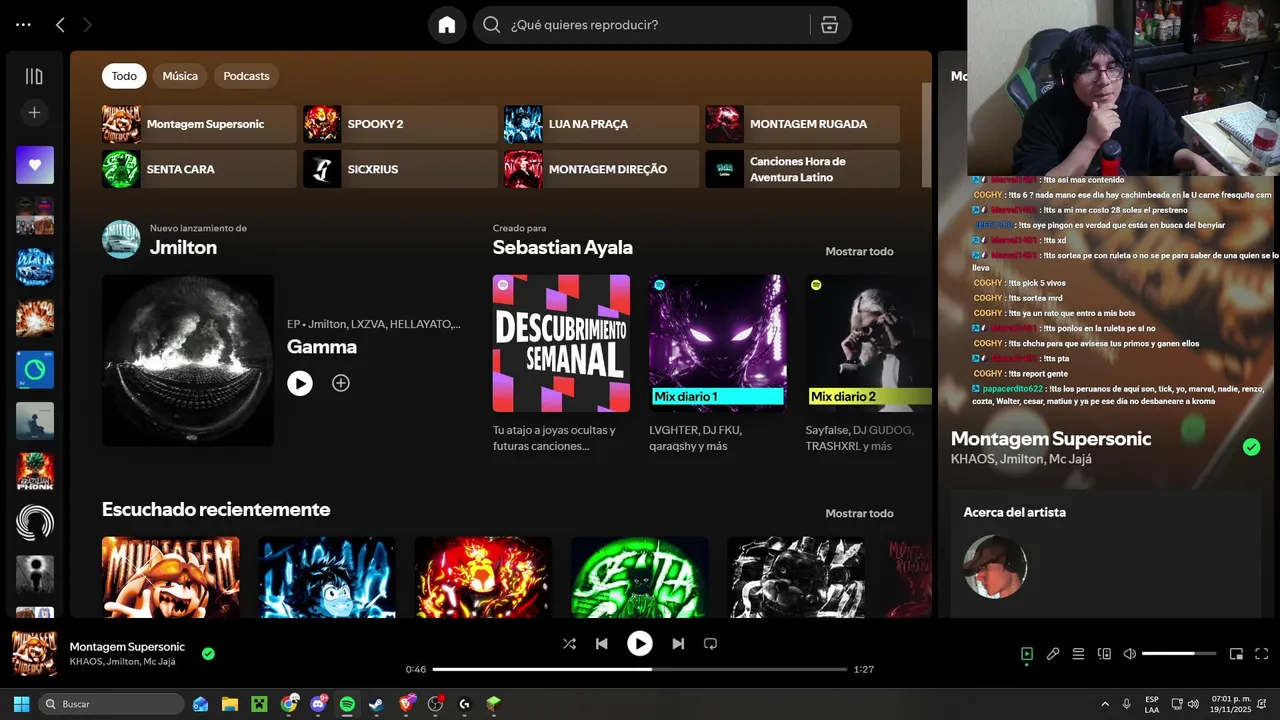
Task: Open Chrome from taskbar
Action: tap(289, 704)
